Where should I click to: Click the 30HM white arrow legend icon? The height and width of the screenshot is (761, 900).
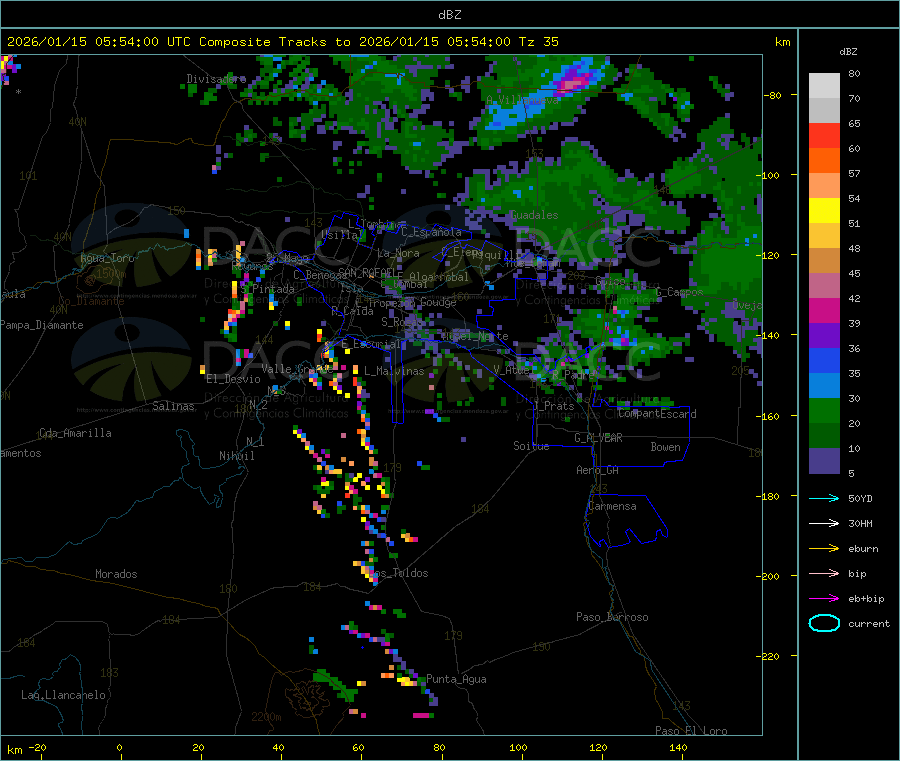[x=824, y=523]
